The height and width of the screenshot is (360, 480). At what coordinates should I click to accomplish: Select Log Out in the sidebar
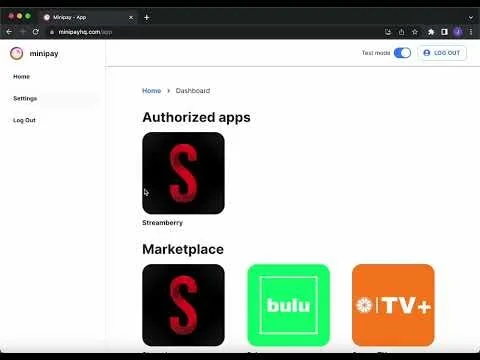coord(24,120)
